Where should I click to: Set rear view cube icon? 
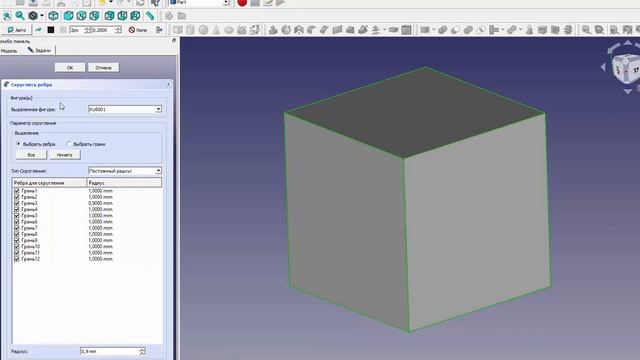coord(109,16)
